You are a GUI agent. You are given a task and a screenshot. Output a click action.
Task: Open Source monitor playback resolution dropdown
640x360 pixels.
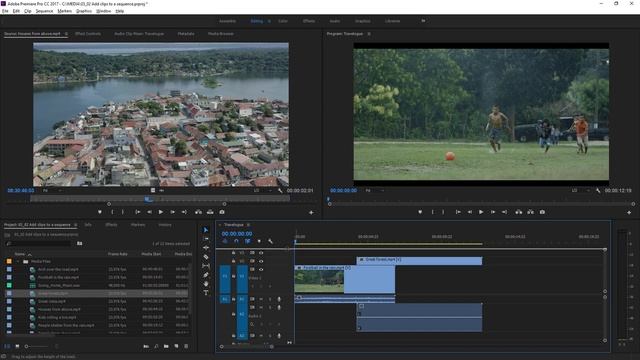click(x=262, y=191)
